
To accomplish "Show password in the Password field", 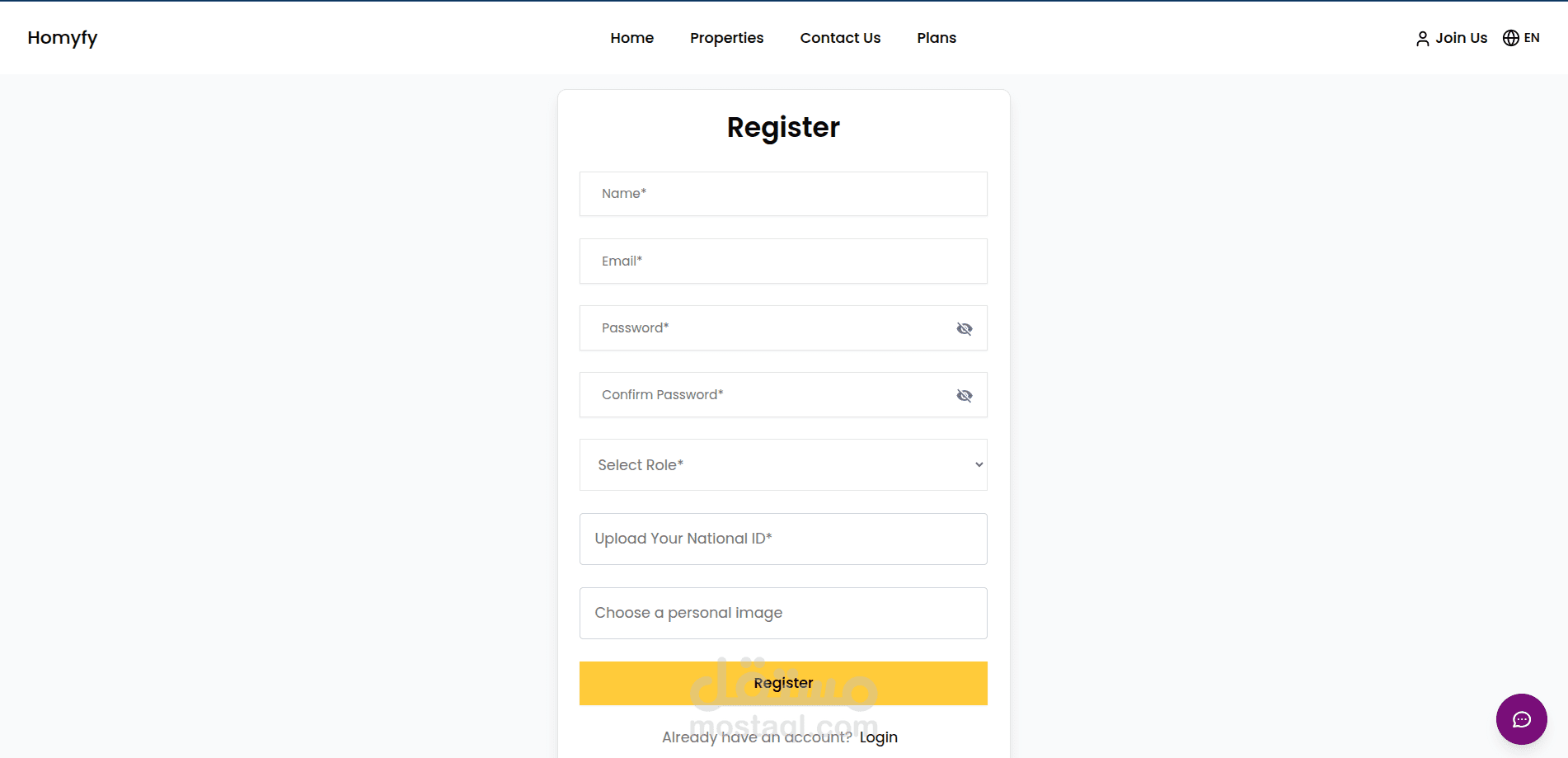I will pos(964,329).
